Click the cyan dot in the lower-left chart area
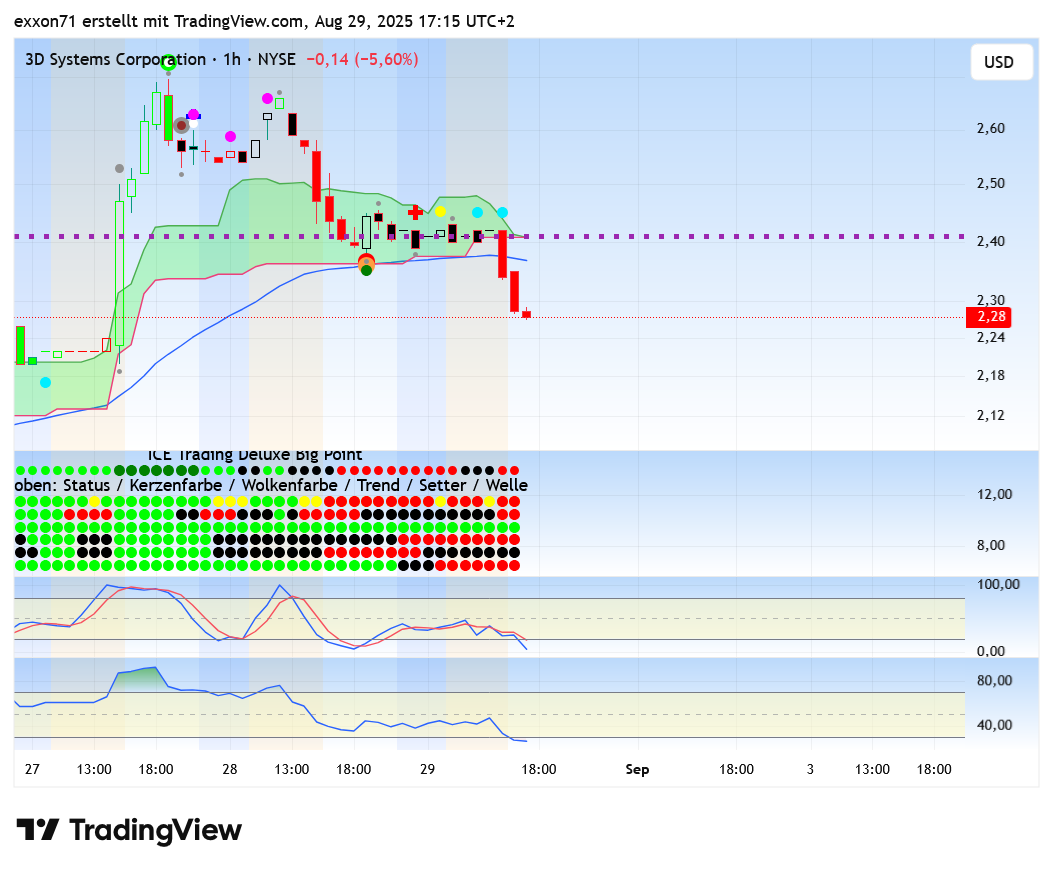Viewport: 1053px width, 873px height. coord(45,382)
